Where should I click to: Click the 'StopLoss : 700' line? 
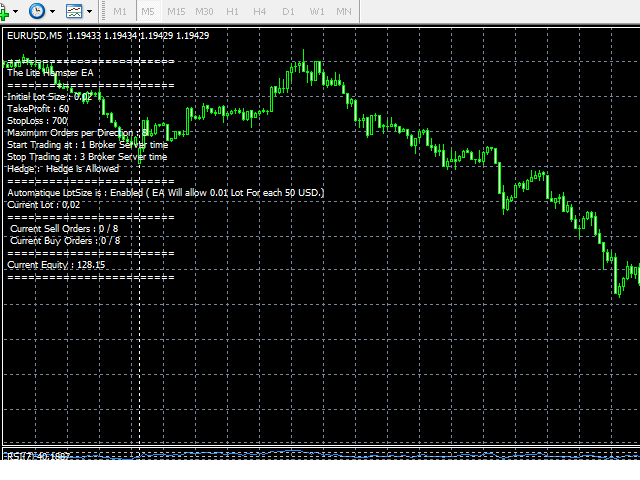coord(37,121)
